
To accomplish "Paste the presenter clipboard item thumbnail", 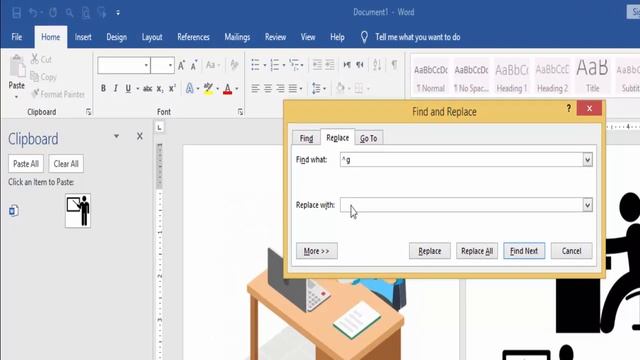I will [x=78, y=211].
